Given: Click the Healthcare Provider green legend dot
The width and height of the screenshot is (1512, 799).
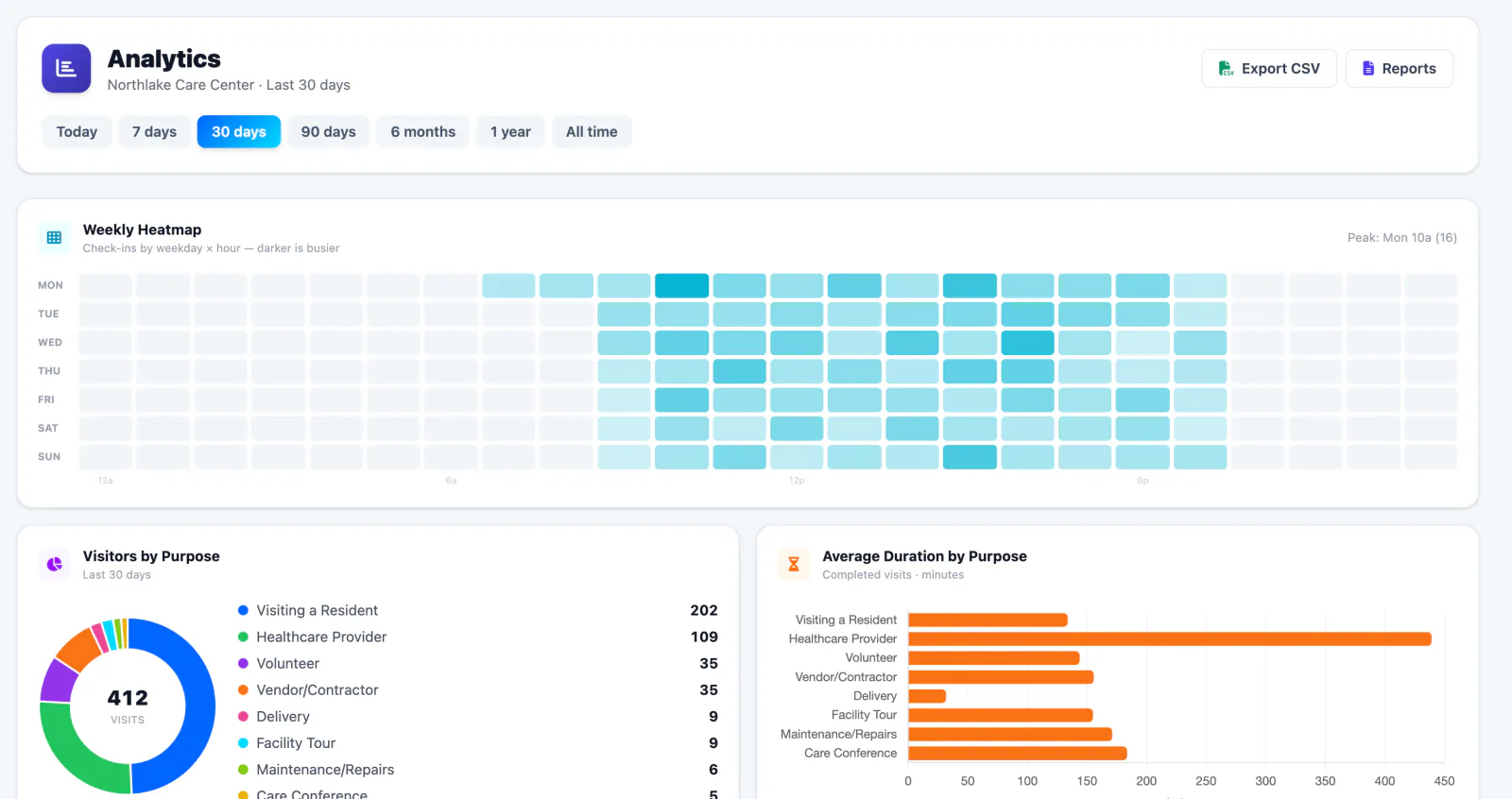Looking at the screenshot, I should pos(243,637).
